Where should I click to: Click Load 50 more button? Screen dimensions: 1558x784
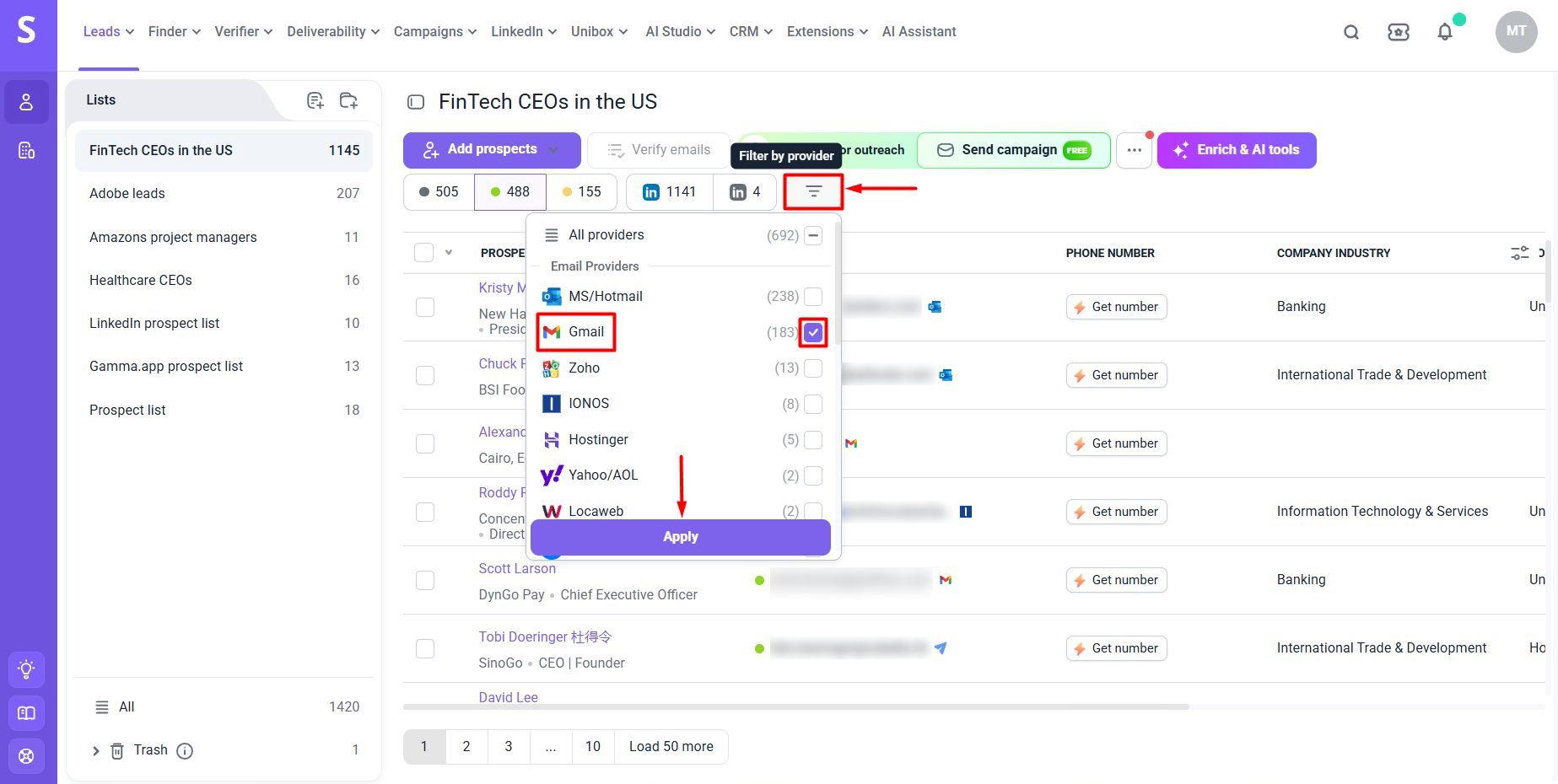tap(671, 747)
